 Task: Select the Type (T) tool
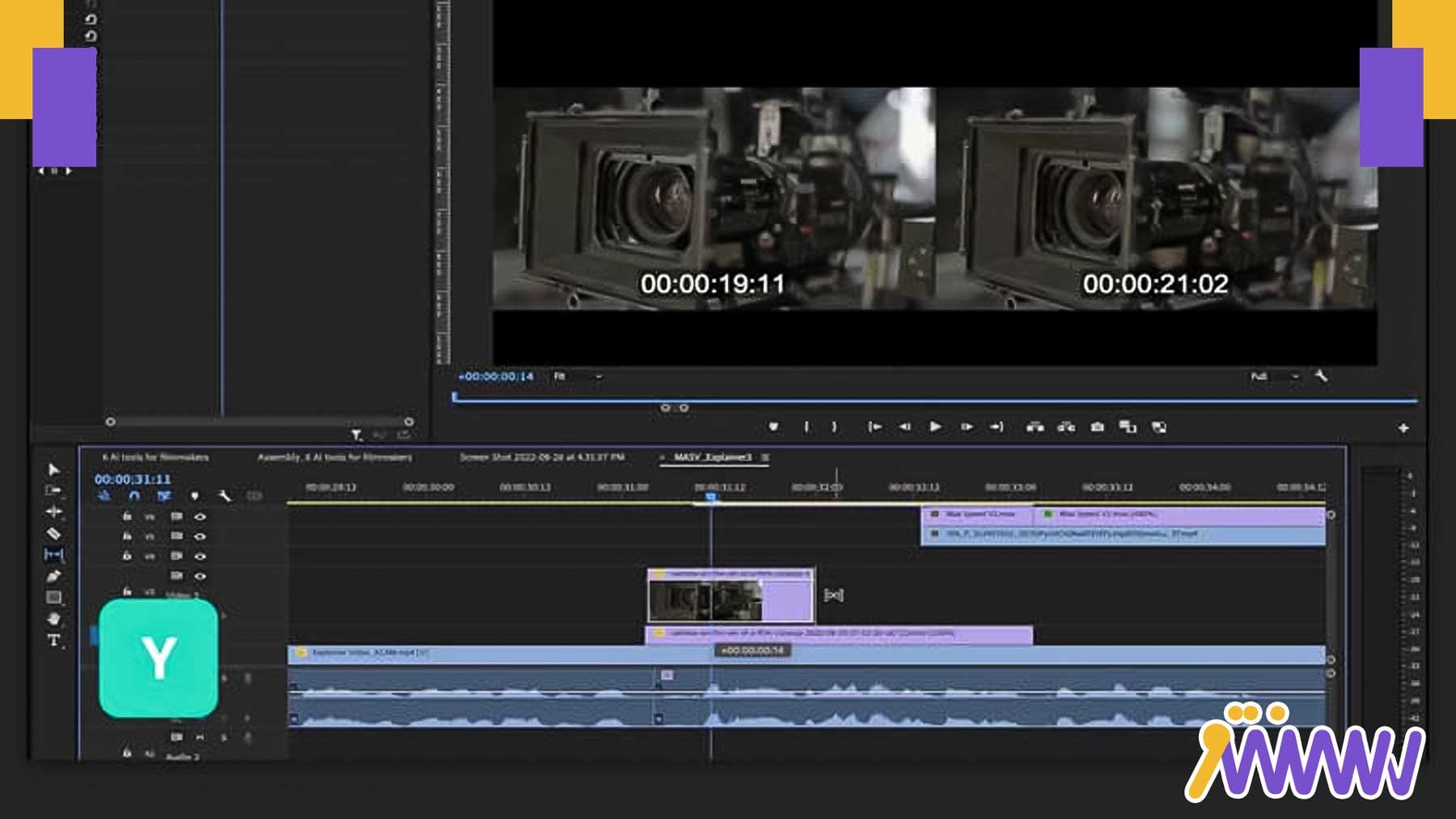pyautogui.click(x=53, y=640)
